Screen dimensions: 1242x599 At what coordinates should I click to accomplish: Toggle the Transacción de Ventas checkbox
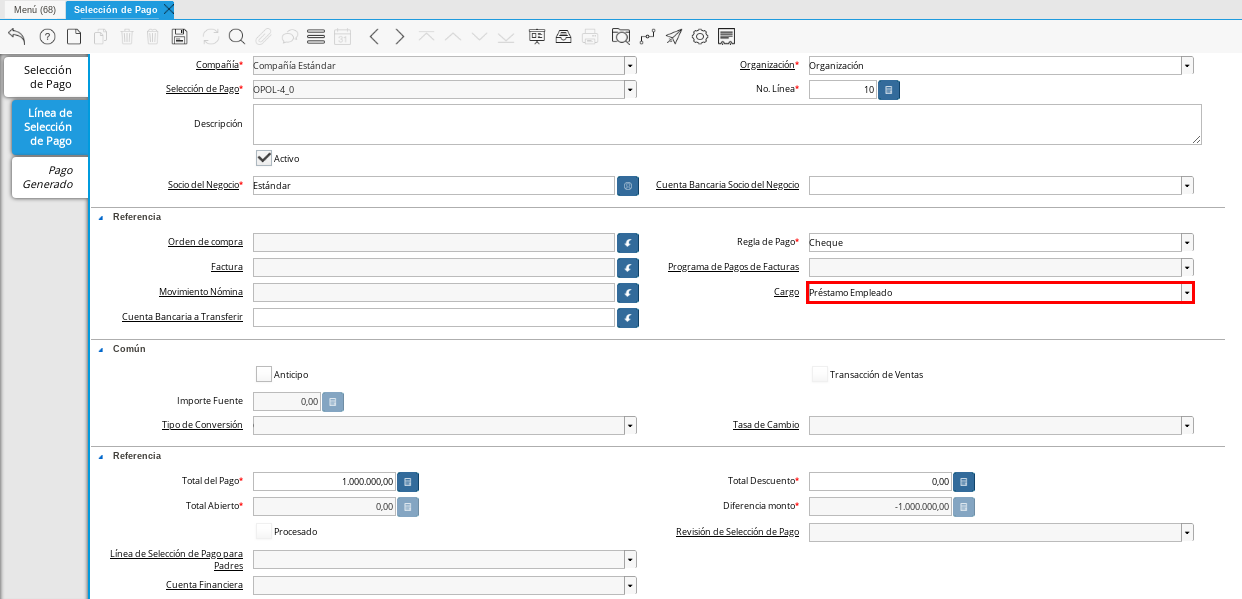pos(820,374)
